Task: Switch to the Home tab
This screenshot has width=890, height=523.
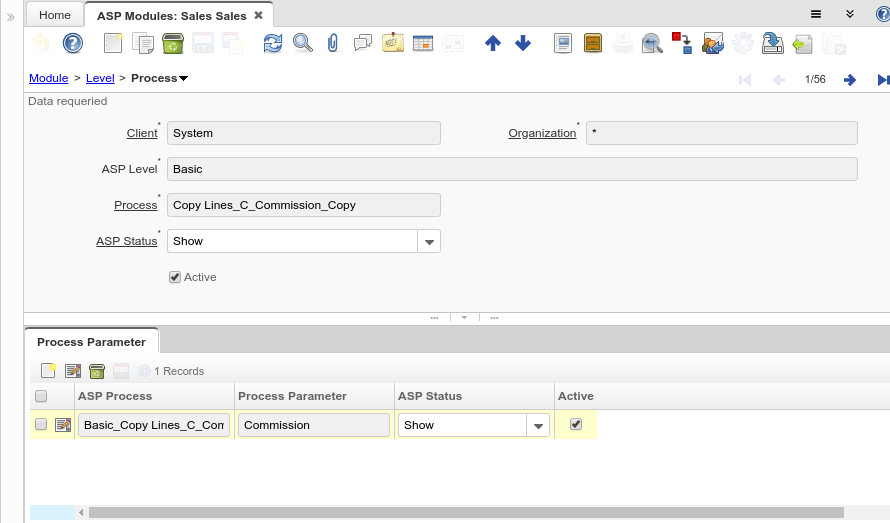Action: click(55, 15)
